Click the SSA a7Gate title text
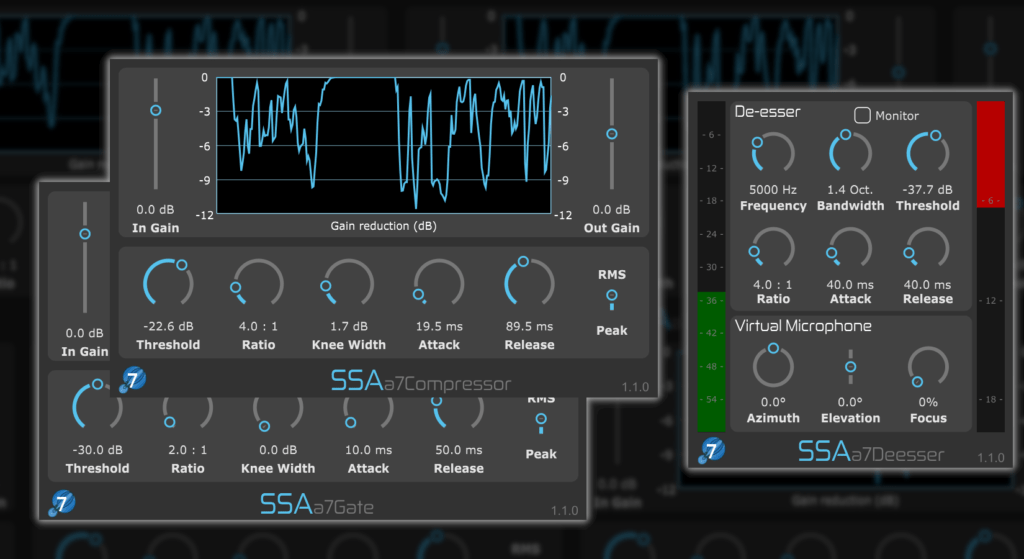Screen dimensions: 1024x559 (317, 505)
